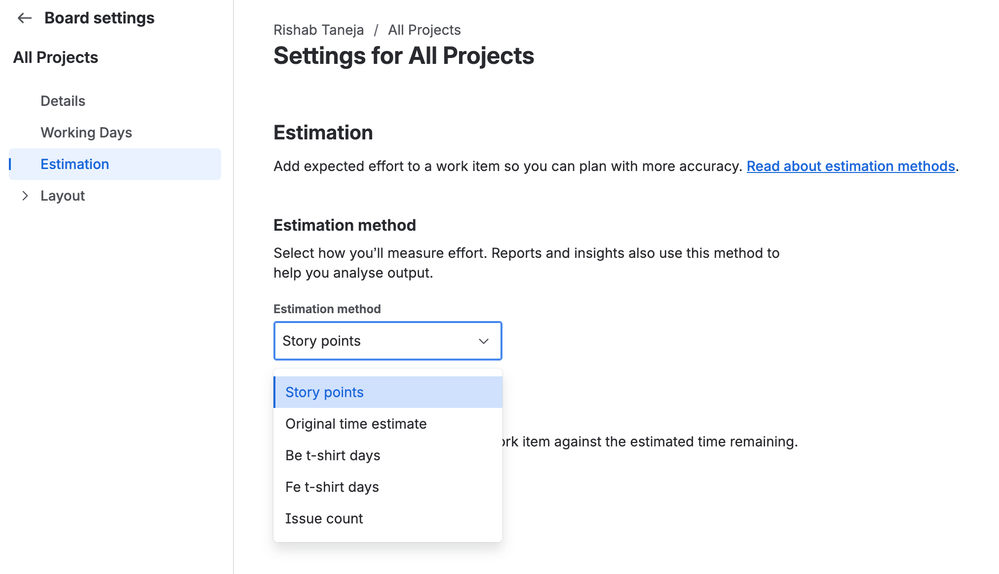
Task: Click the All Projects breadcrumb link
Action: point(424,30)
